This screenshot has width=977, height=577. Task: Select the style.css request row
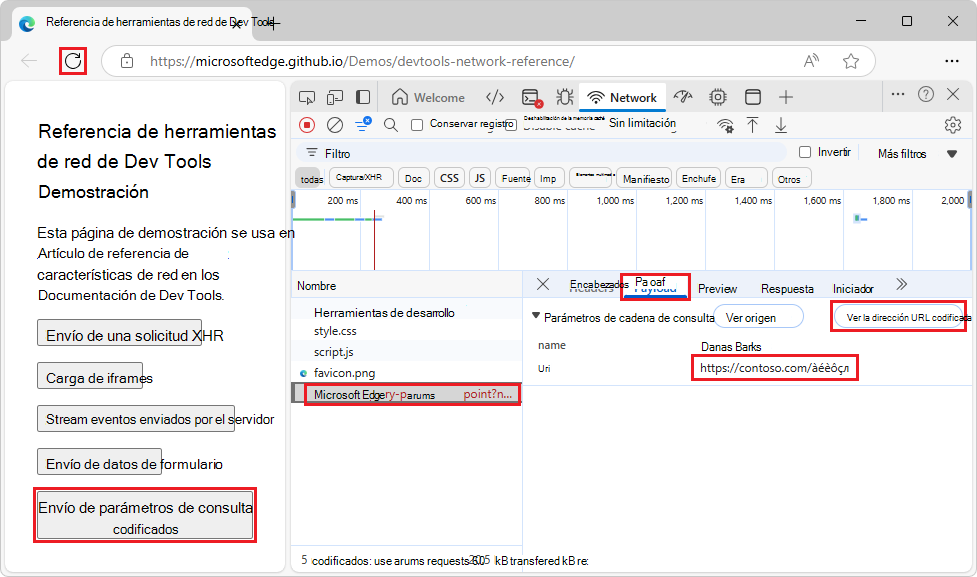coord(407,331)
